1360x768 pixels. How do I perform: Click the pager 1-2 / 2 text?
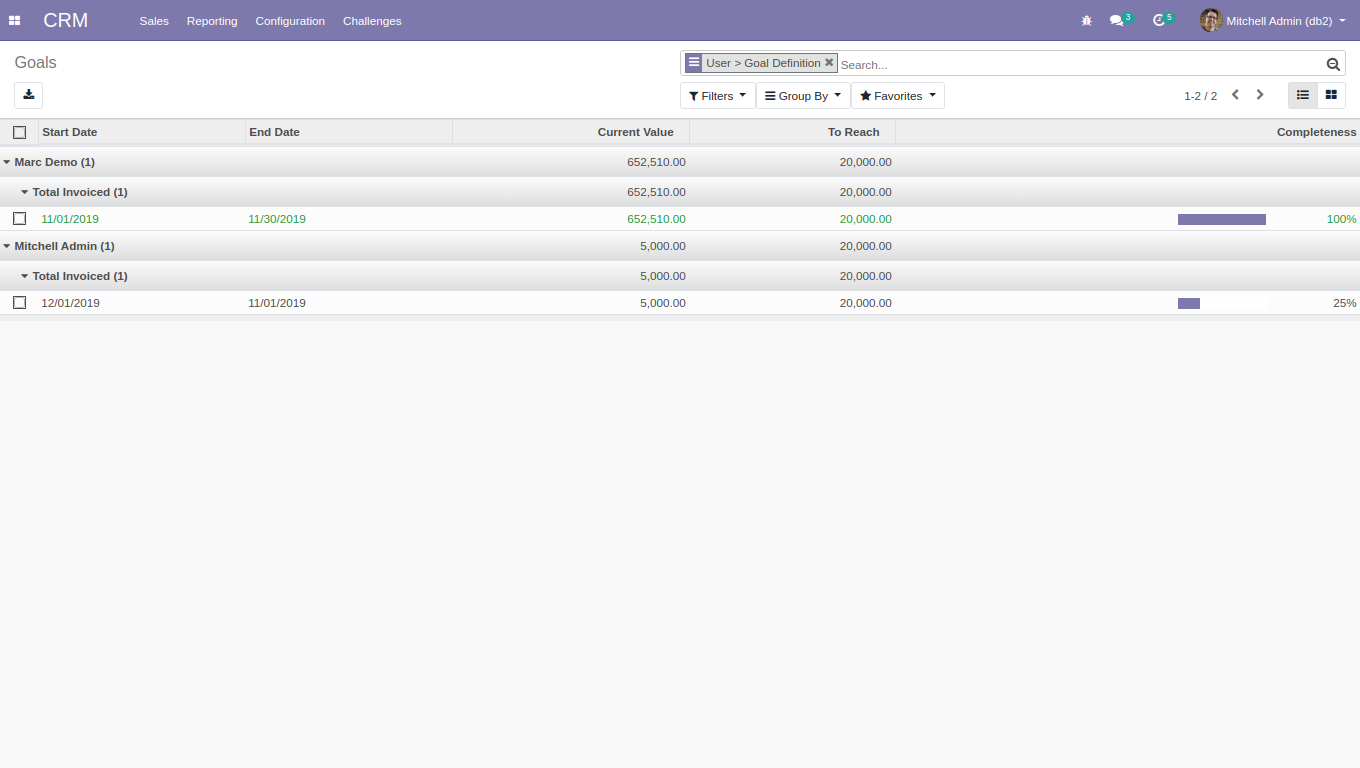coord(1200,96)
